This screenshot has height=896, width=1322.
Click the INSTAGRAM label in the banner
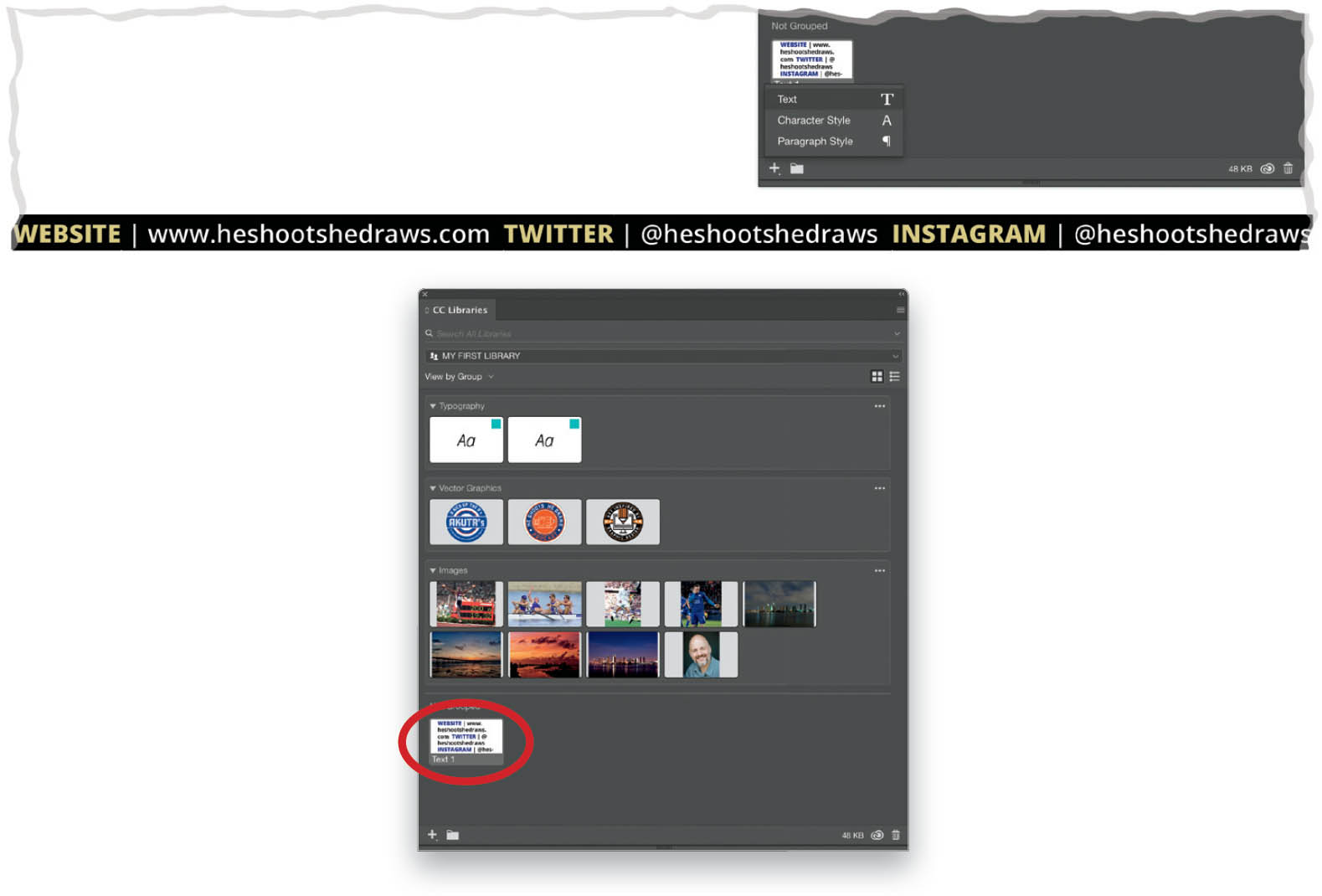pyautogui.click(x=969, y=234)
